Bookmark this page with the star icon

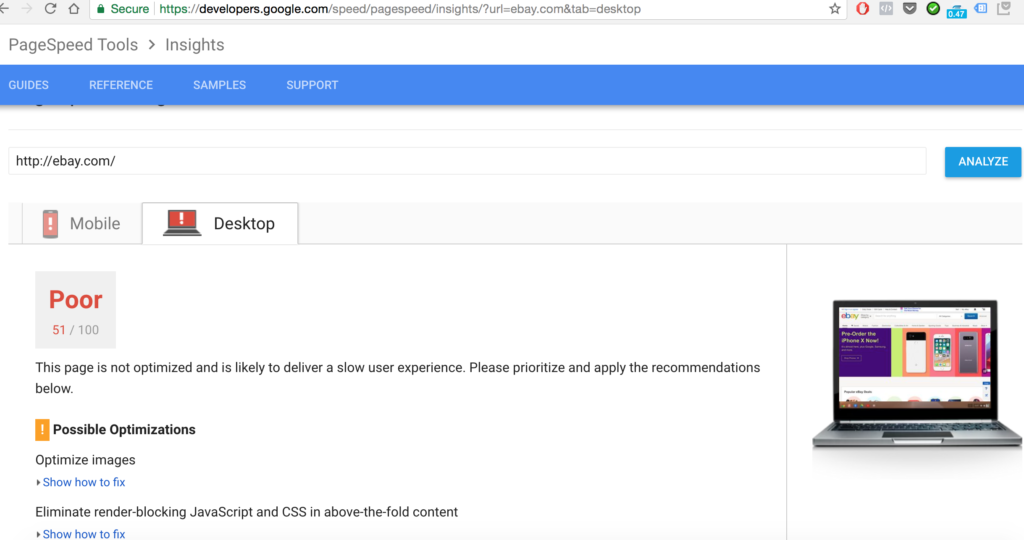pyautogui.click(x=835, y=9)
